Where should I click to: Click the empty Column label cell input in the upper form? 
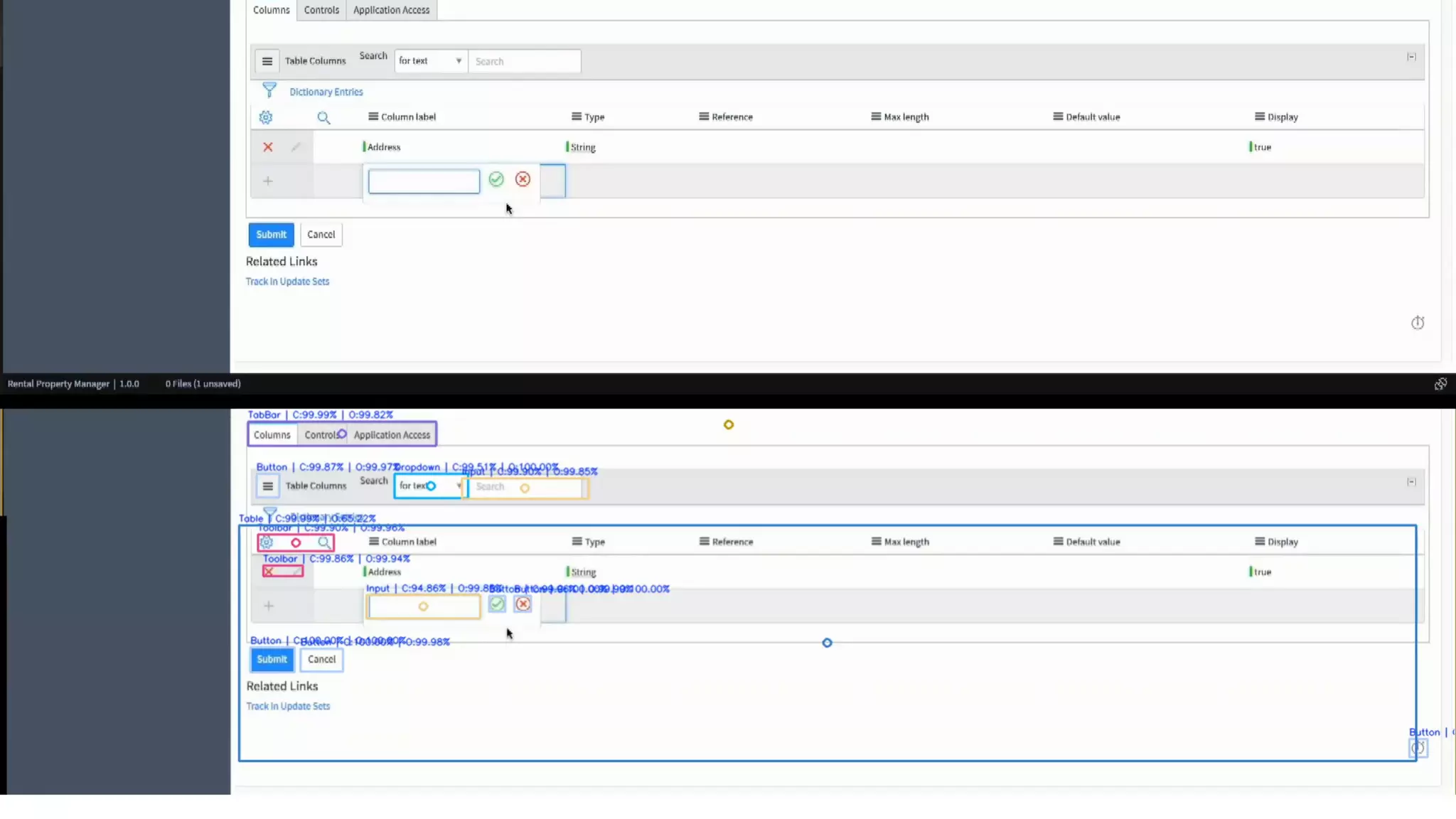(424, 181)
